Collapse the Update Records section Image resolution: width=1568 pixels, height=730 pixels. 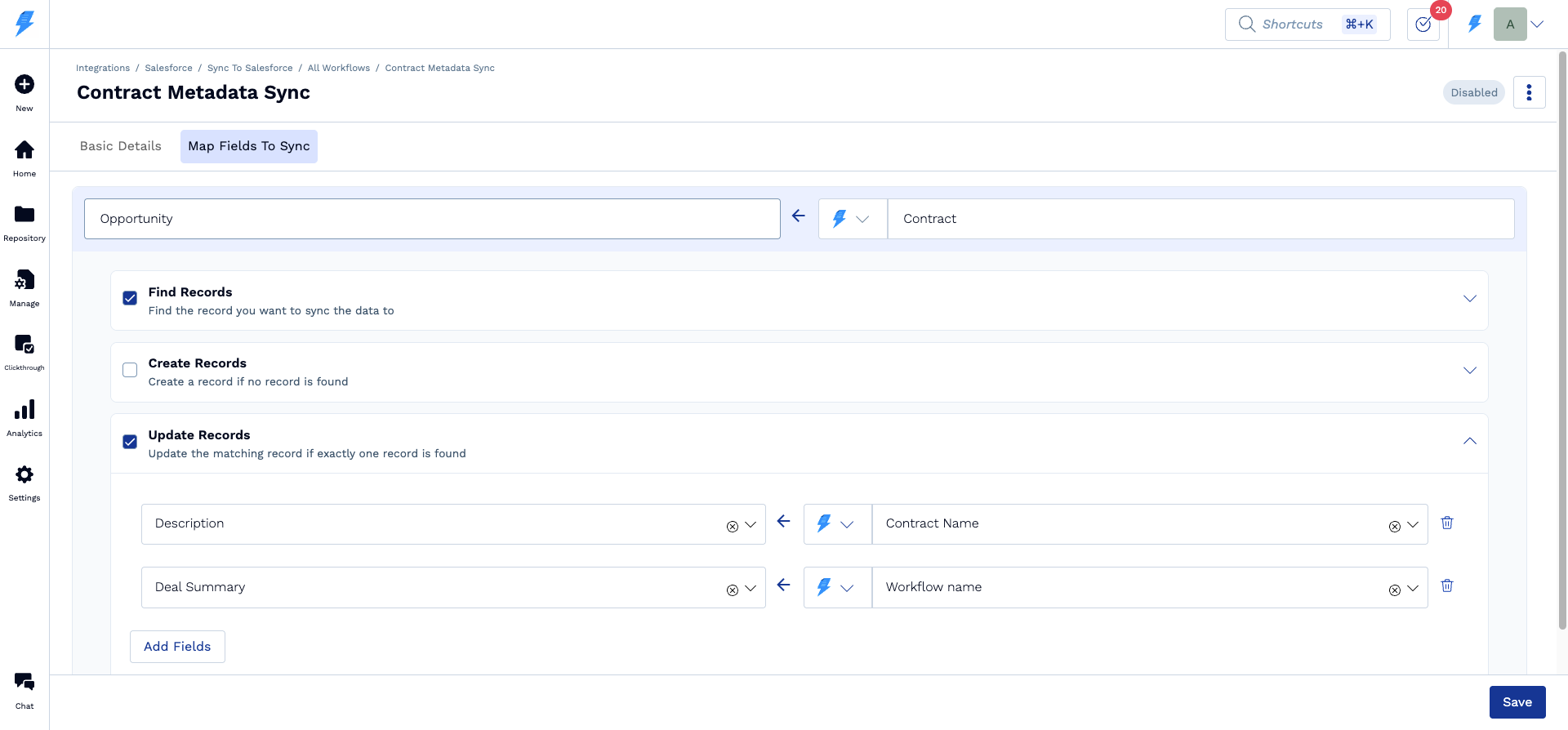[x=1469, y=441]
